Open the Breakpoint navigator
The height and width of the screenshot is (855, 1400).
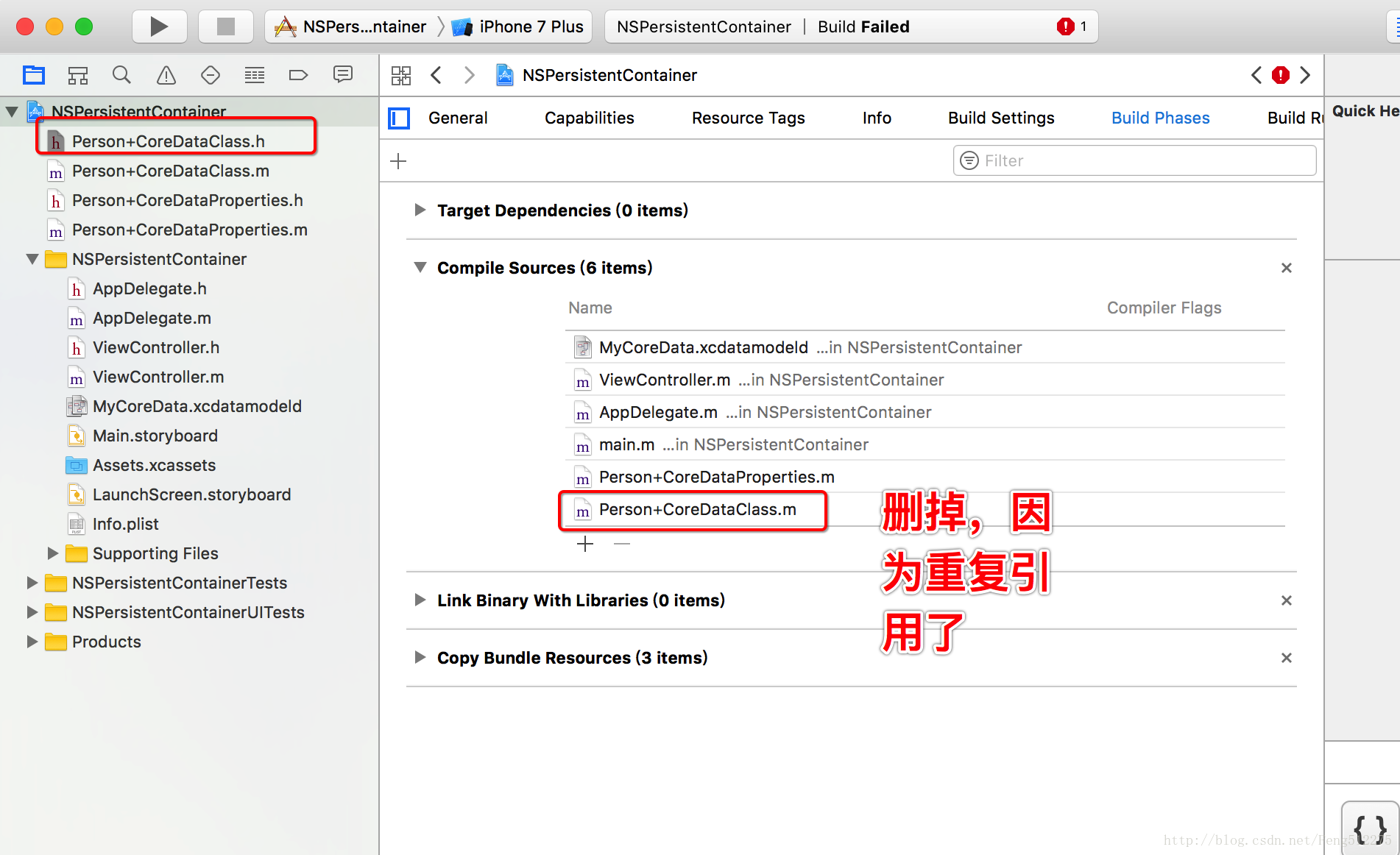tap(298, 75)
